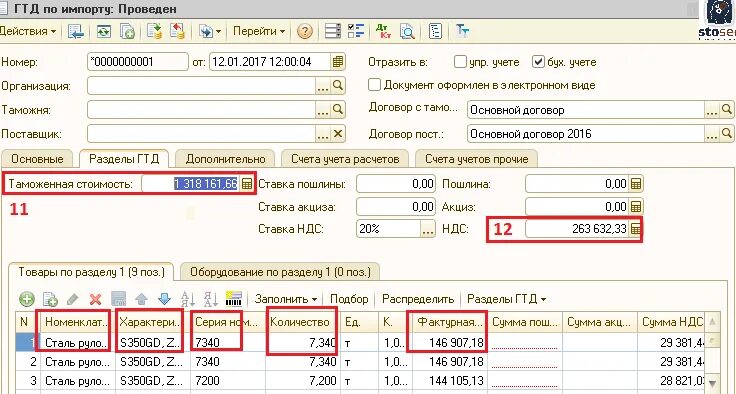Open calculator for the НДС field
The image size is (736, 394).
coord(636,229)
